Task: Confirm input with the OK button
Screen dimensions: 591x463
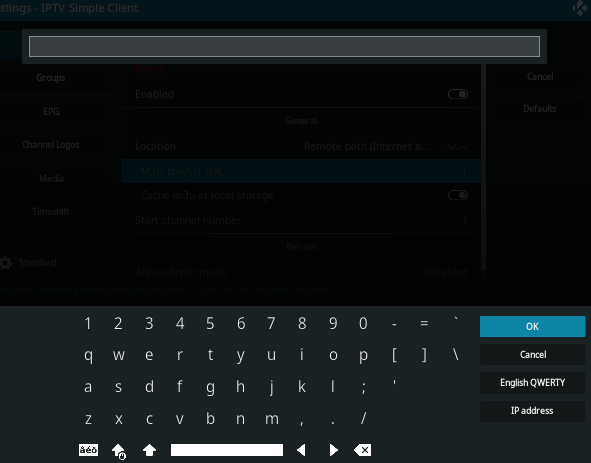Action: click(x=532, y=327)
